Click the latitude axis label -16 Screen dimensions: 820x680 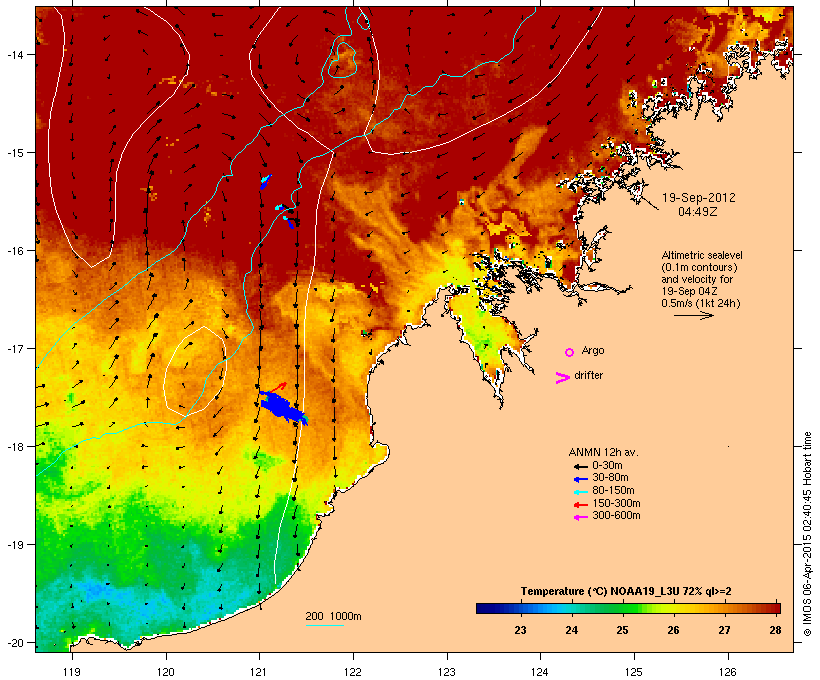(14, 251)
